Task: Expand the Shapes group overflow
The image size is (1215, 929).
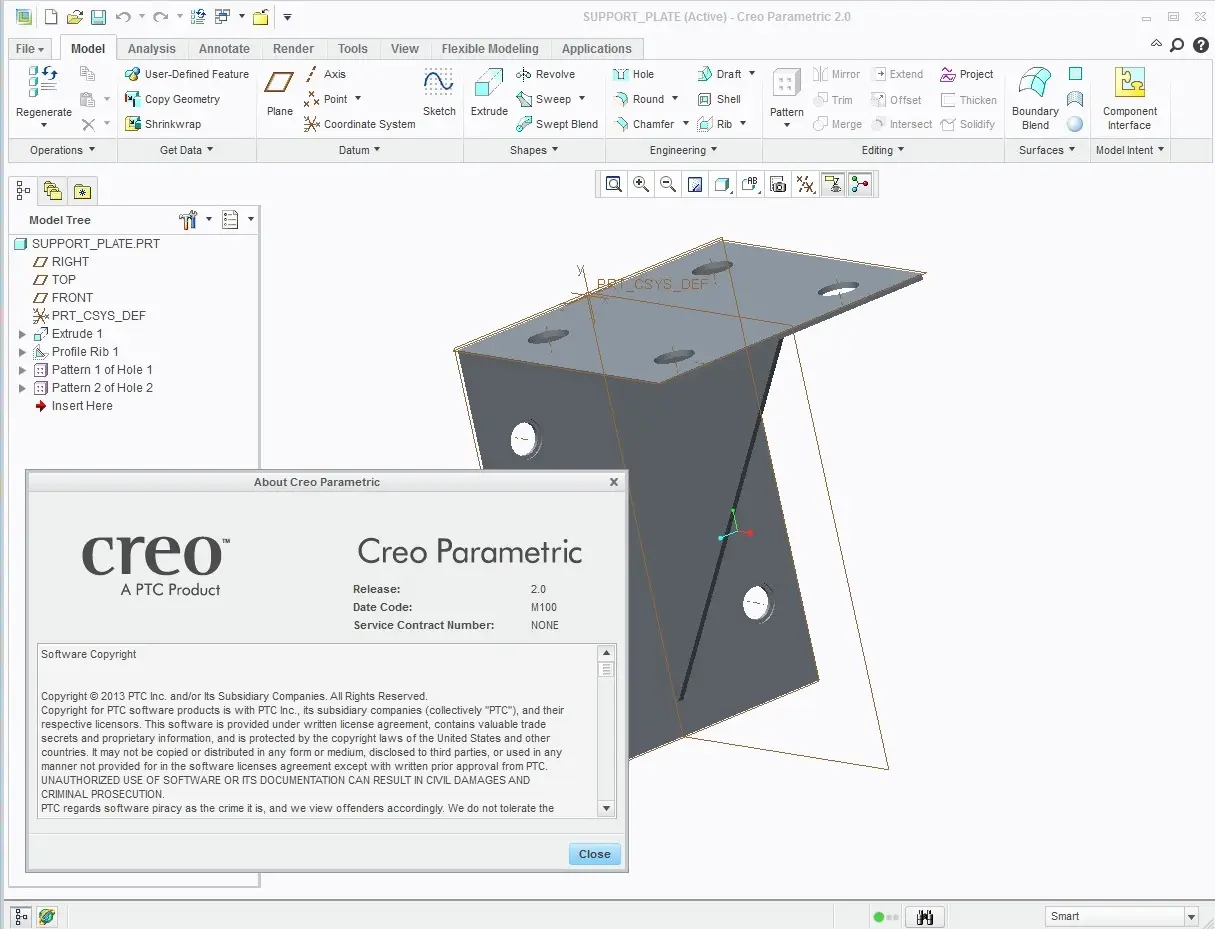Action: click(x=534, y=150)
